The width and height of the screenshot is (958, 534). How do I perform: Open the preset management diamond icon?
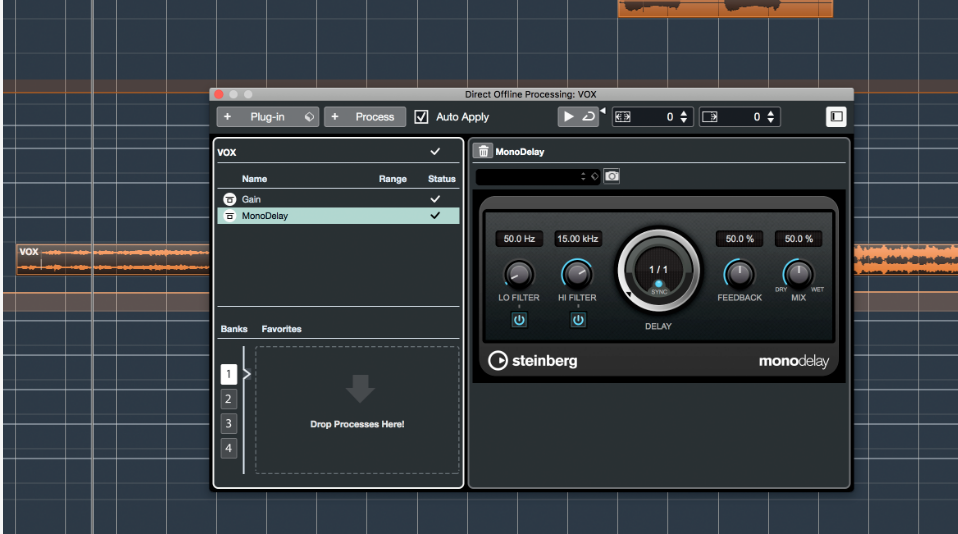[x=594, y=177]
